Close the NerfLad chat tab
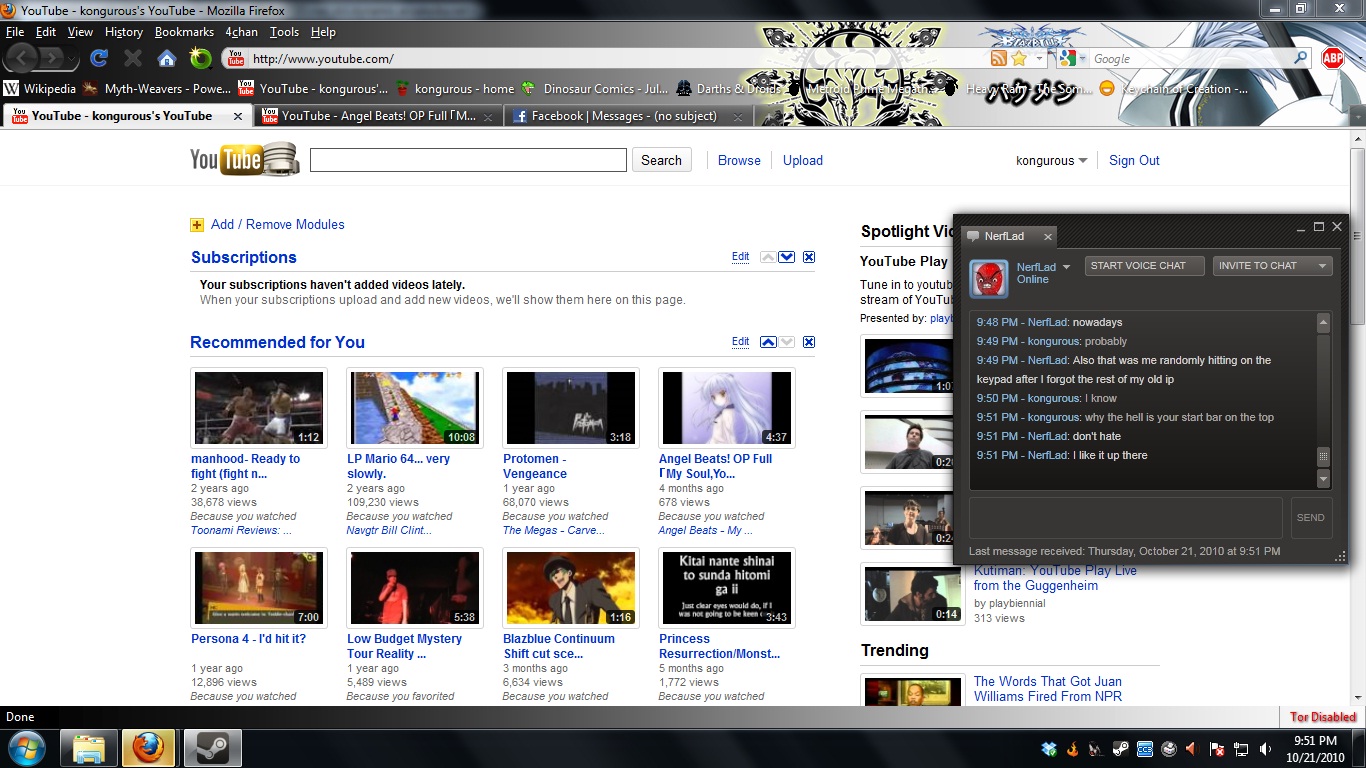1366x768 pixels. [x=1047, y=237]
